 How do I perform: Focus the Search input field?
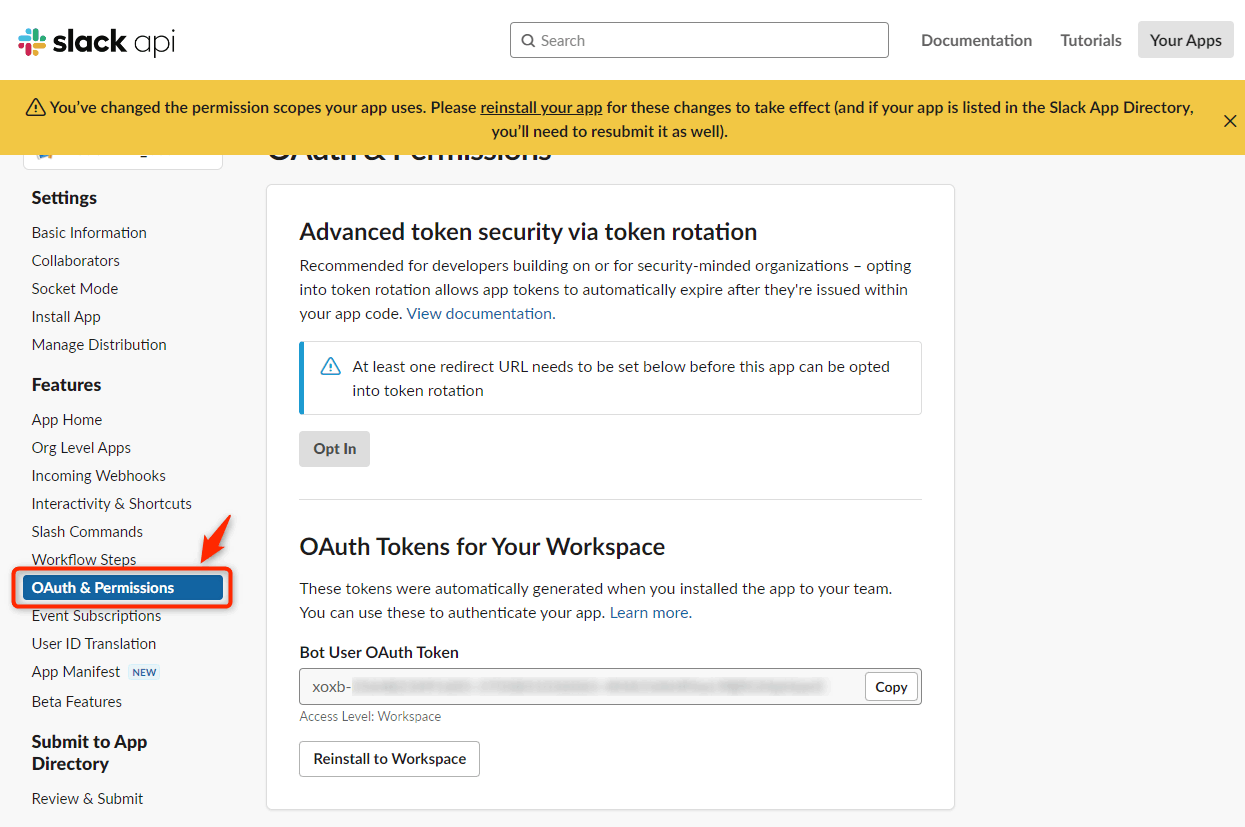(699, 40)
